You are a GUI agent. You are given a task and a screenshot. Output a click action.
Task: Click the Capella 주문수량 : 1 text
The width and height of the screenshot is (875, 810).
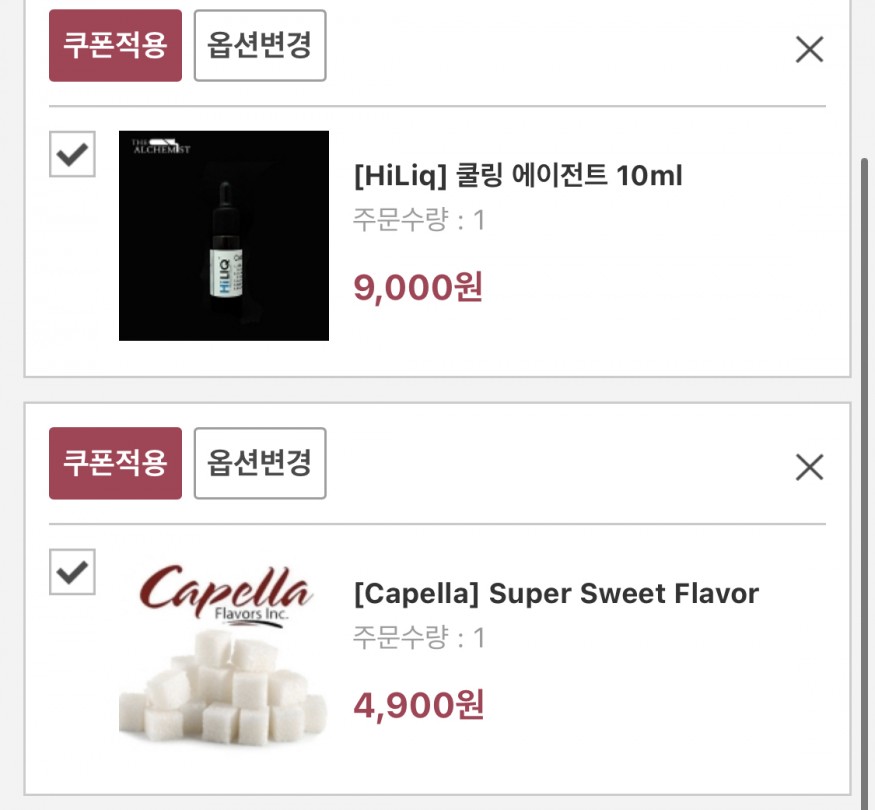pyautogui.click(x=419, y=638)
